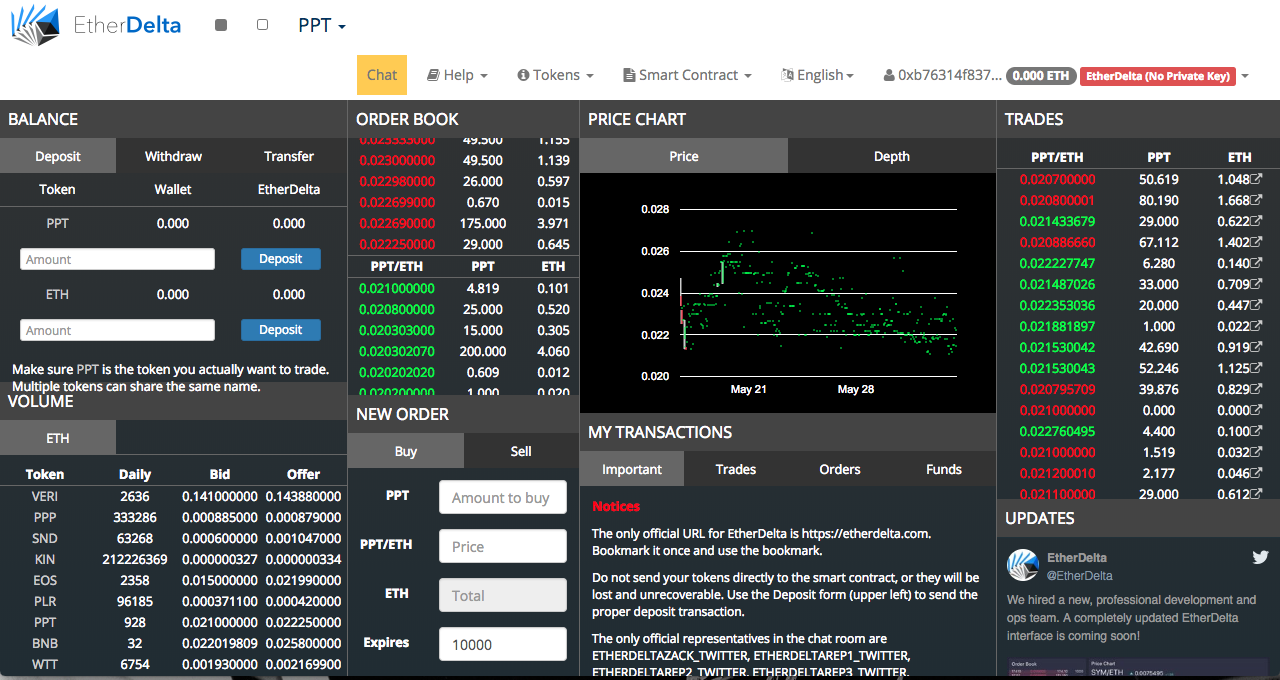Image resolution: width=1280 pixels, height=680 pixels.
Task: Open the Chat panel
Action: tap(382, 75)
